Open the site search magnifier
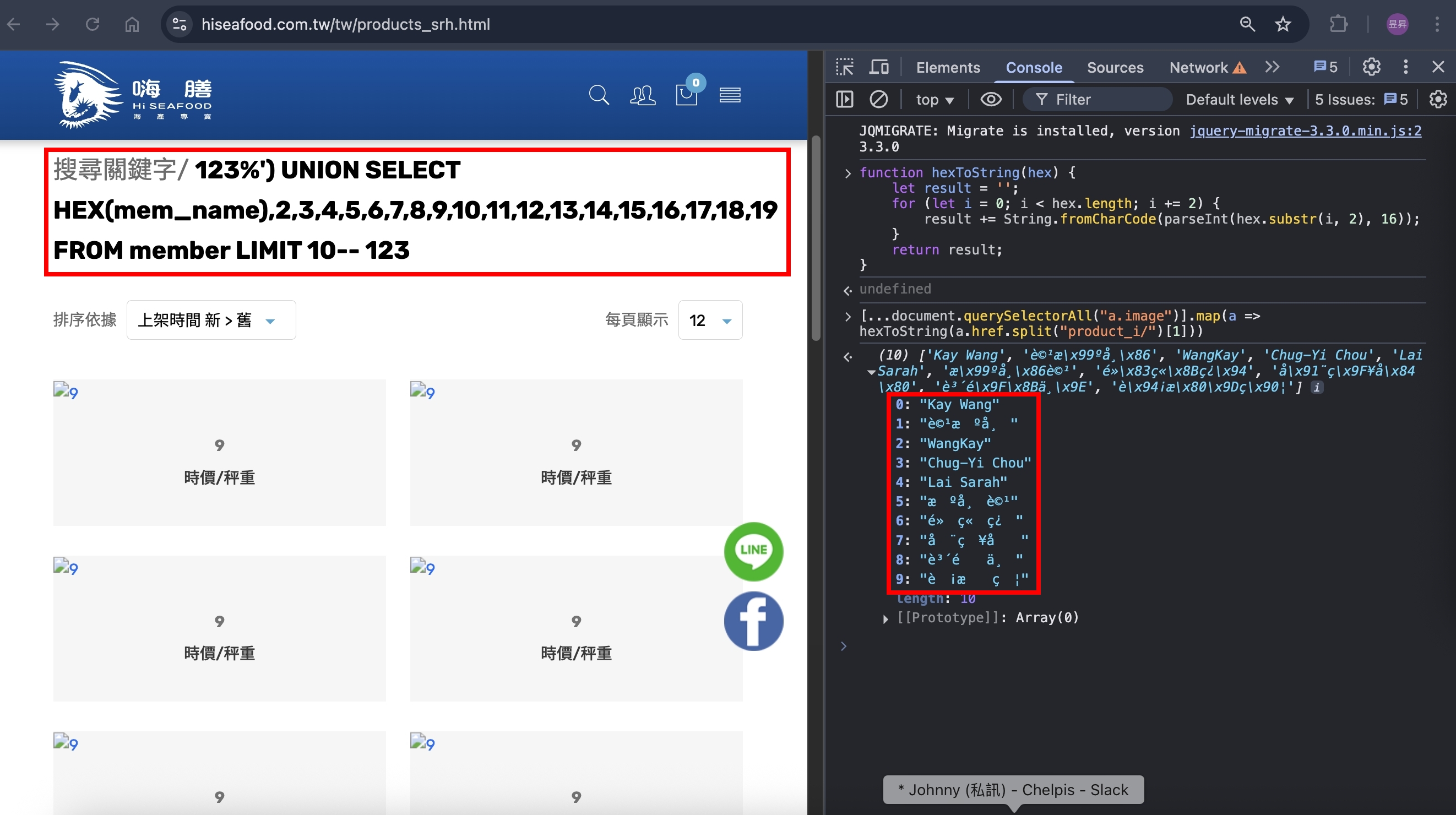1456x815 pixels. tap(599, 95)
